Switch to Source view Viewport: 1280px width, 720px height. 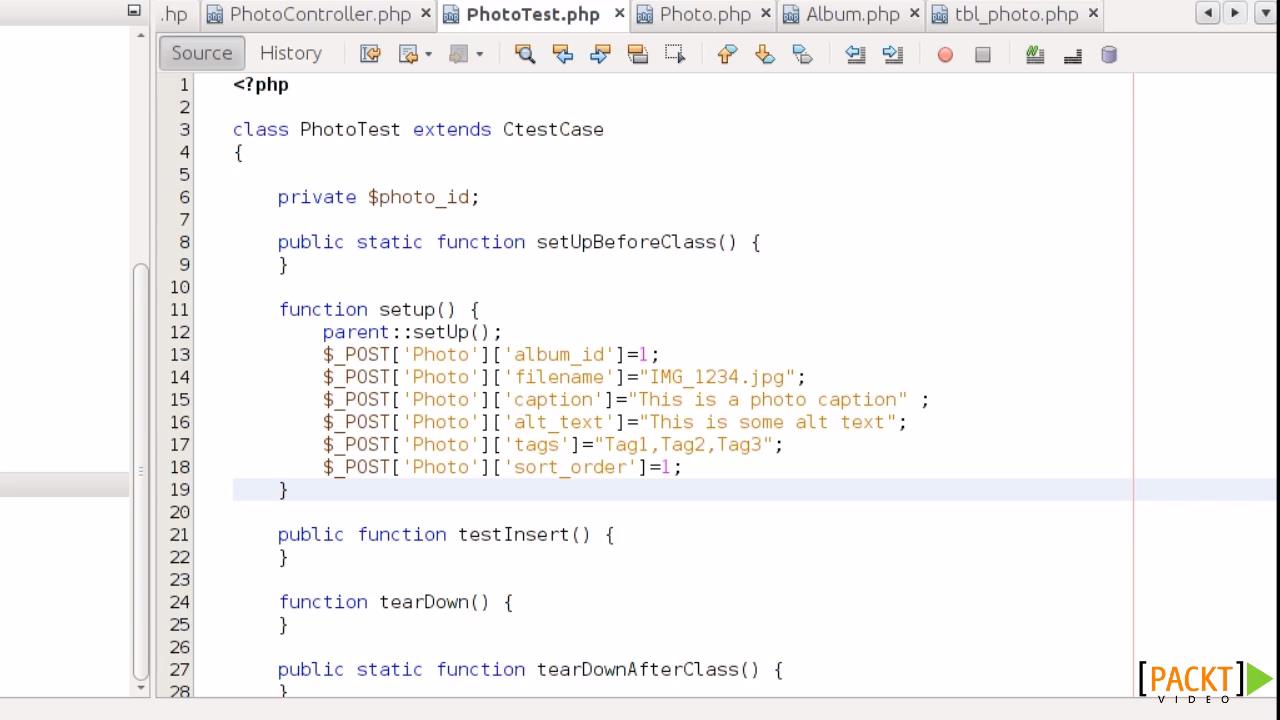[201, 53]
